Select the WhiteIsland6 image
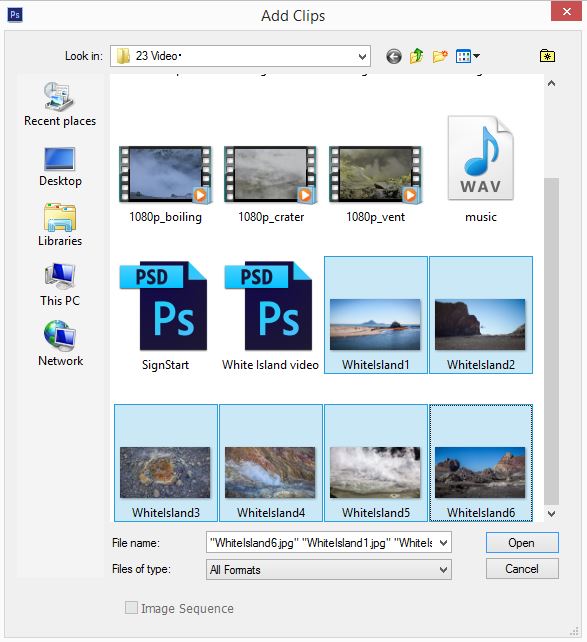Viewport: 587px width, 642px height. point(481,463)
